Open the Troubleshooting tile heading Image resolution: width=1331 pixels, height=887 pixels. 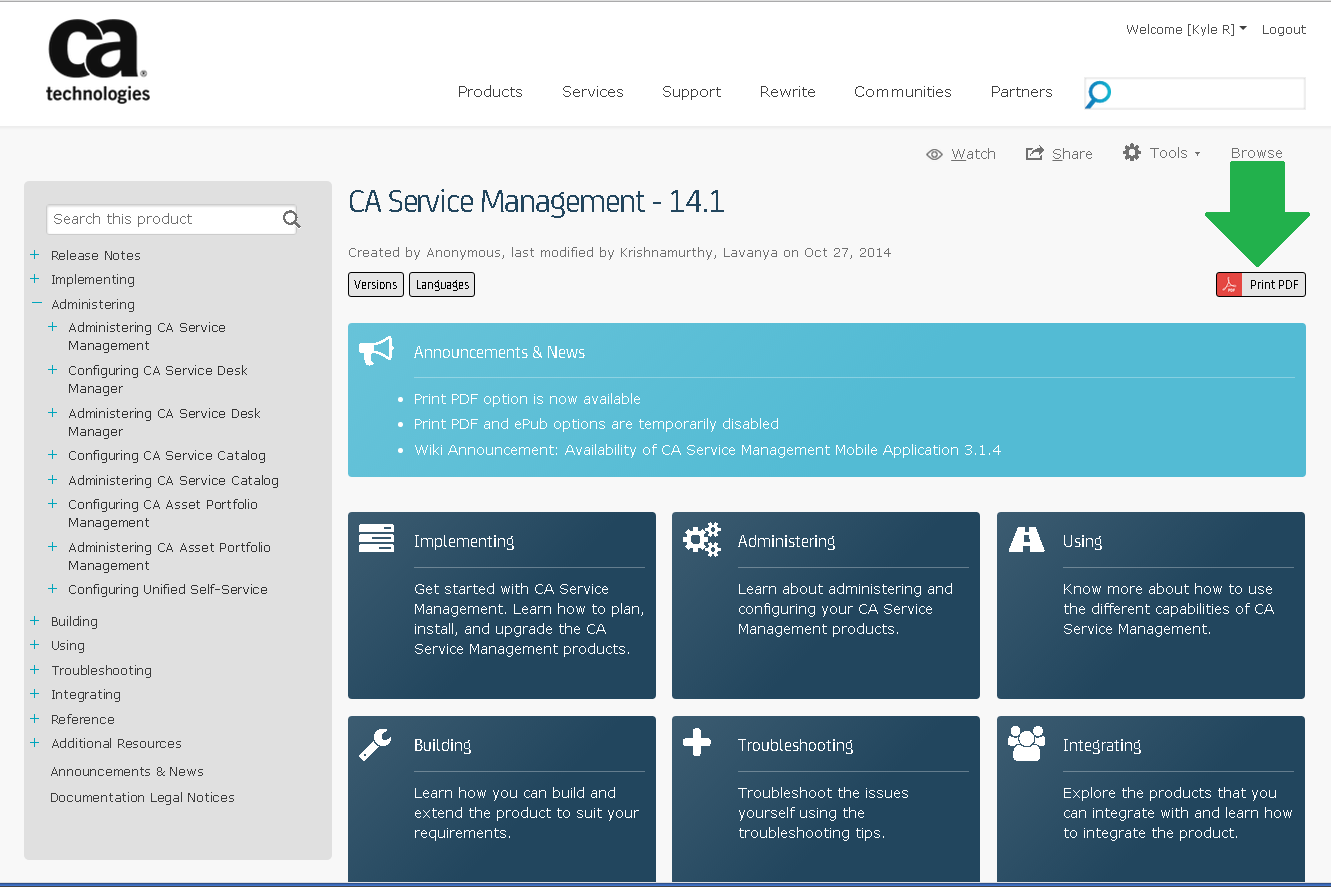pos(795,745)
